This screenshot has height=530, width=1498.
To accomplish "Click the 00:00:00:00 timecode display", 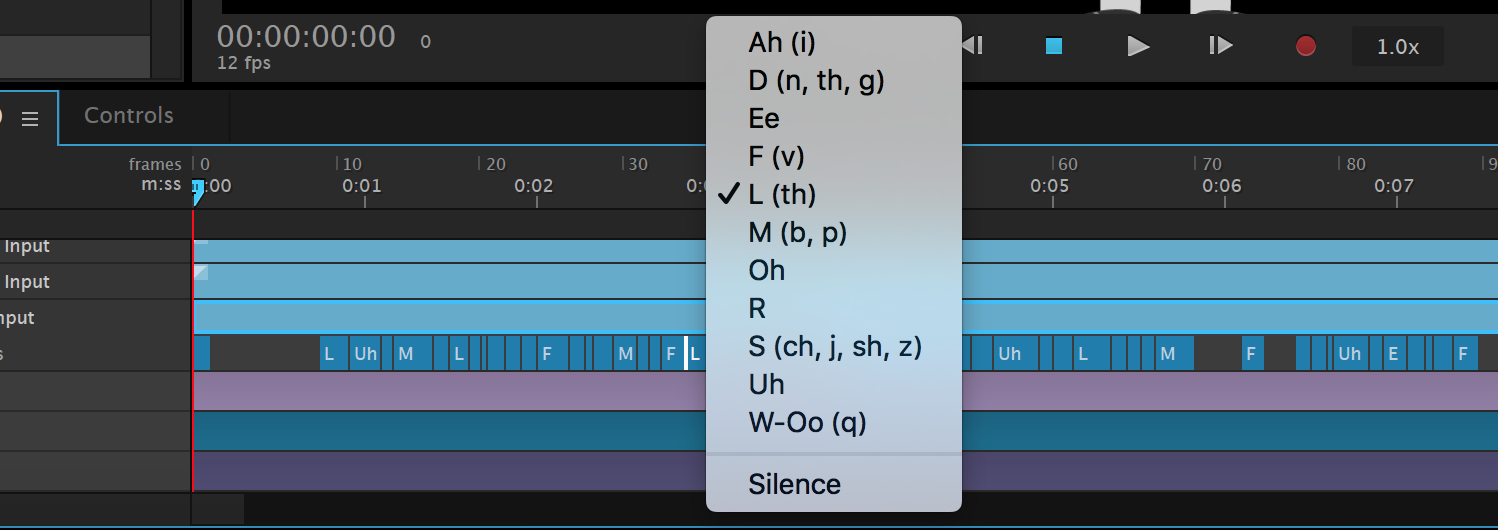I will pos(306,37).
